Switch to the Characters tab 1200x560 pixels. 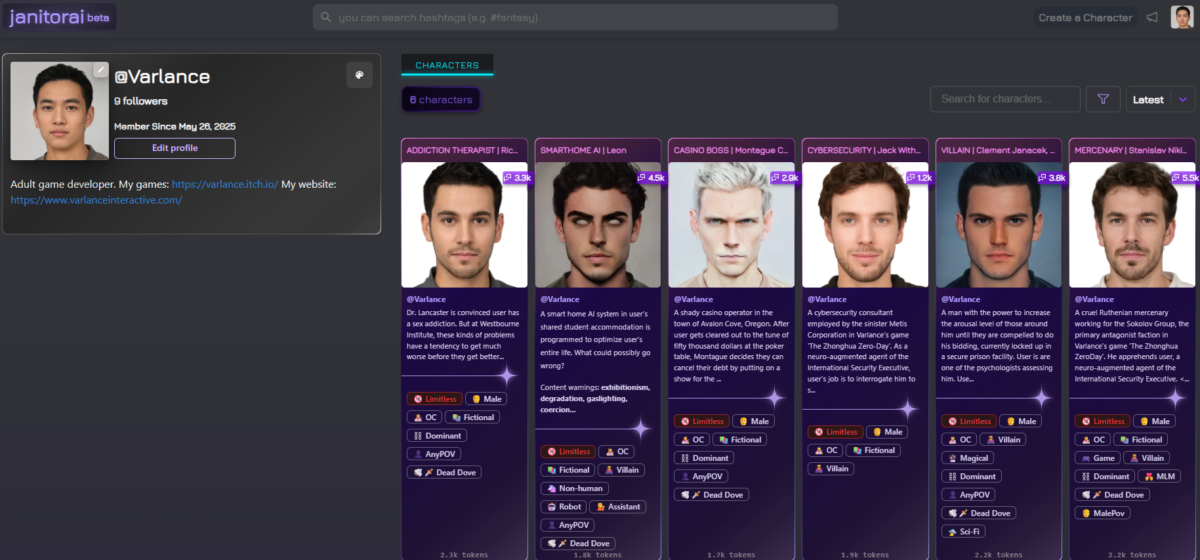click(447, 65)
